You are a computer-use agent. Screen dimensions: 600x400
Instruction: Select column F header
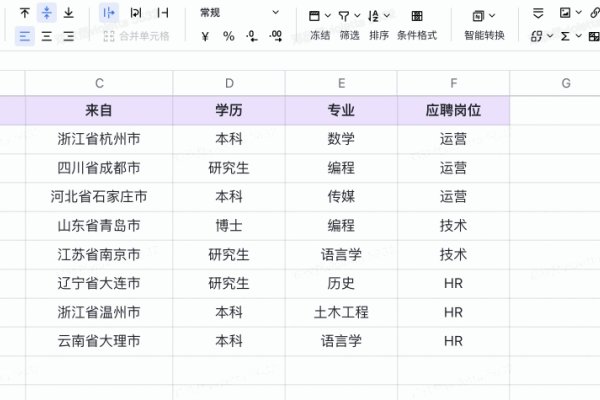453,83
